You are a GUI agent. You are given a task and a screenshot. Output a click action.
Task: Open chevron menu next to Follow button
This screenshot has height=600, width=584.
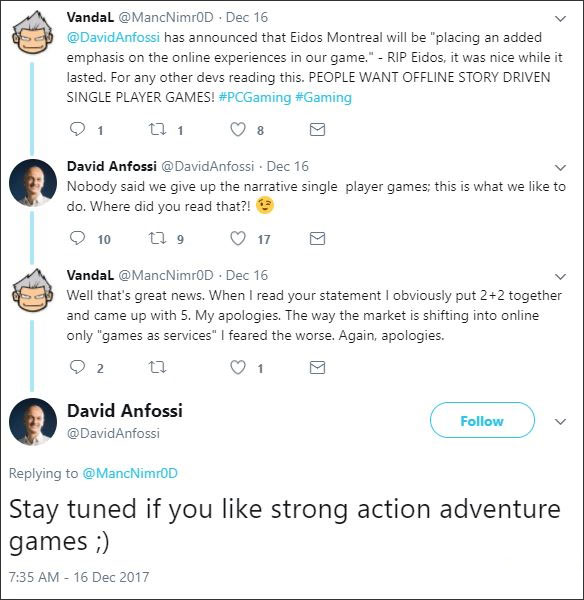(560, 422)
